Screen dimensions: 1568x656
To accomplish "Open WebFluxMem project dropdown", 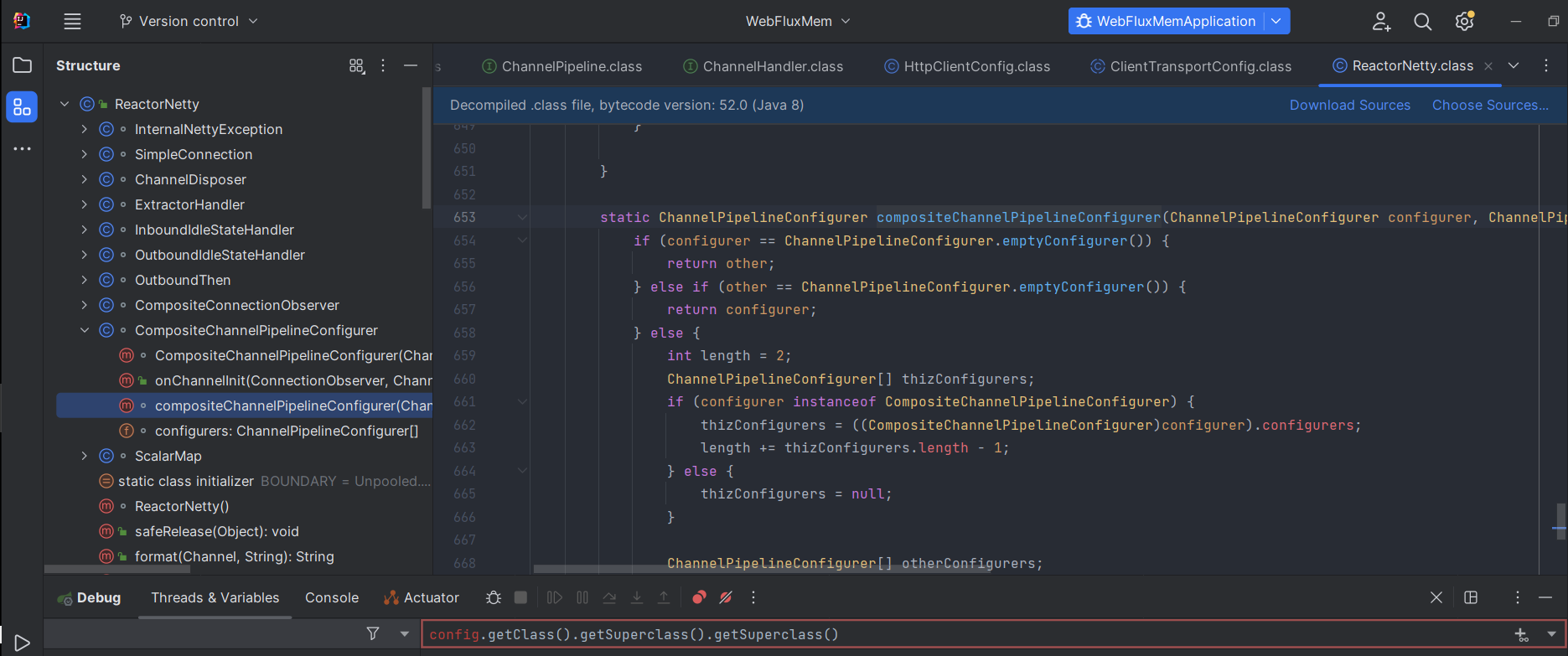I will click(798, 21).
